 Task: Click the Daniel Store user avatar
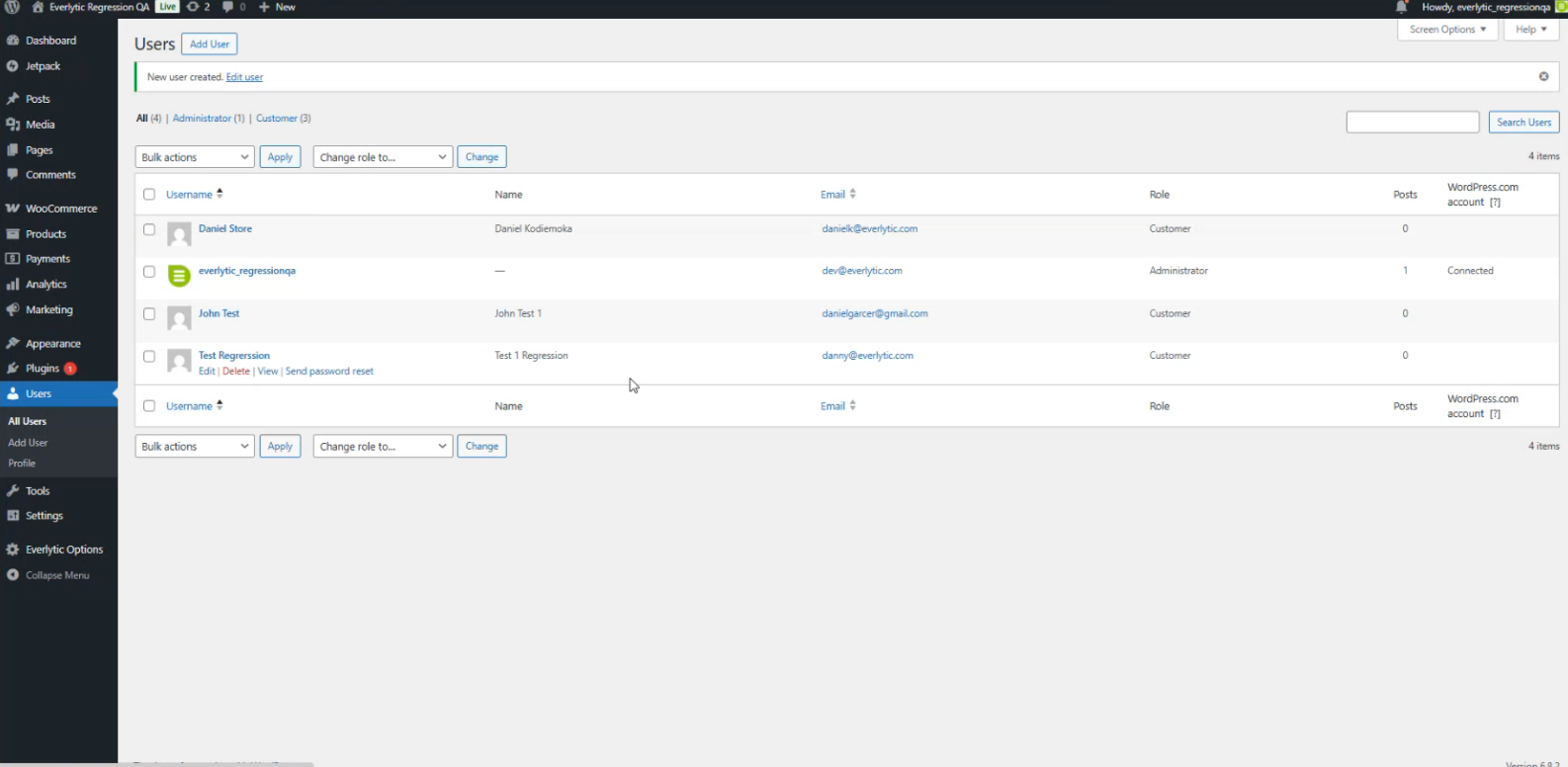click(x=179, y=234)
